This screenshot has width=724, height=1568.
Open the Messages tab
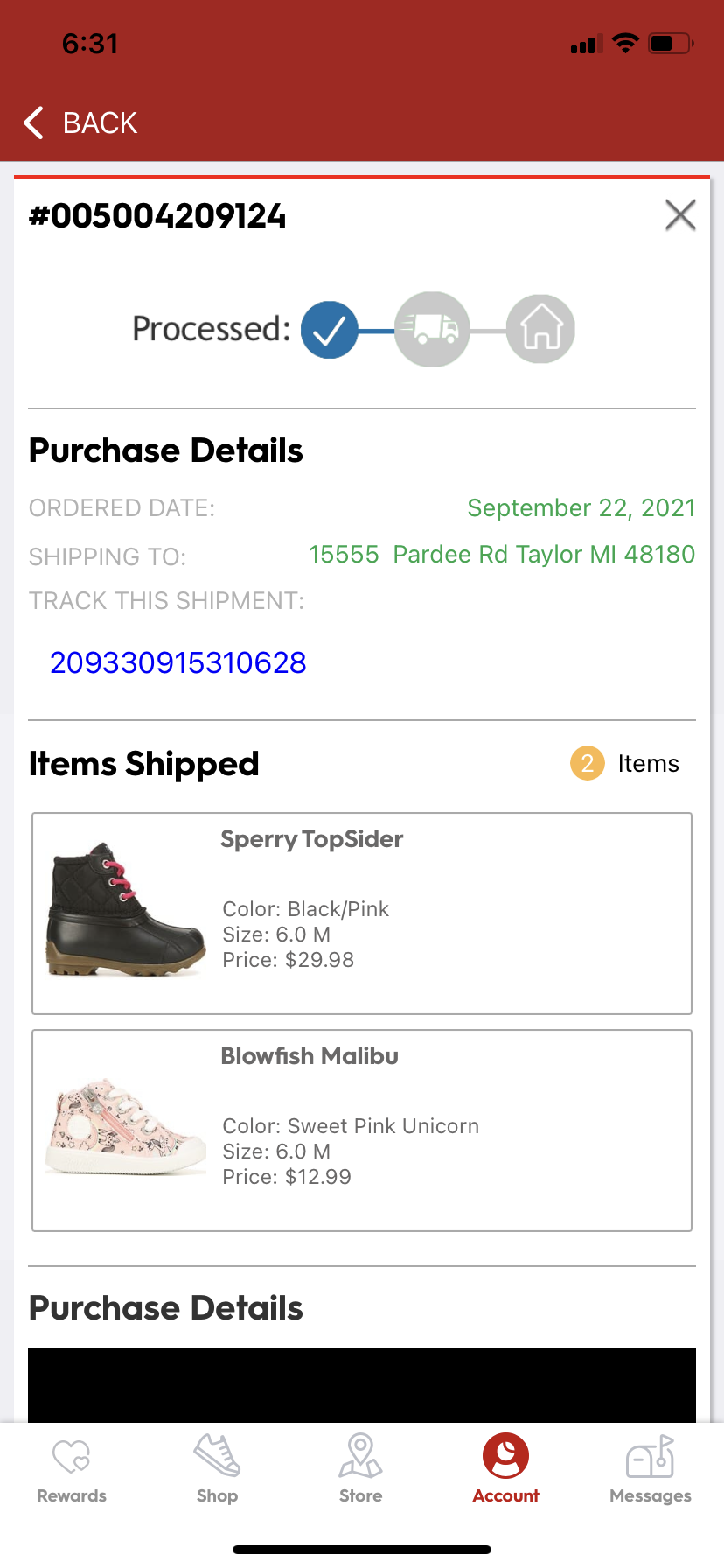point(650,1470)
